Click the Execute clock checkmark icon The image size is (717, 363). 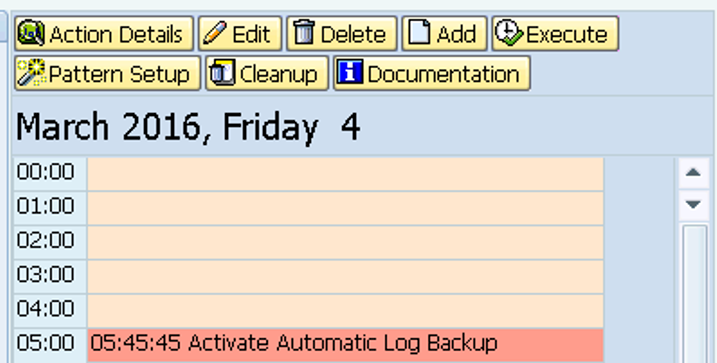click(509, 33)
